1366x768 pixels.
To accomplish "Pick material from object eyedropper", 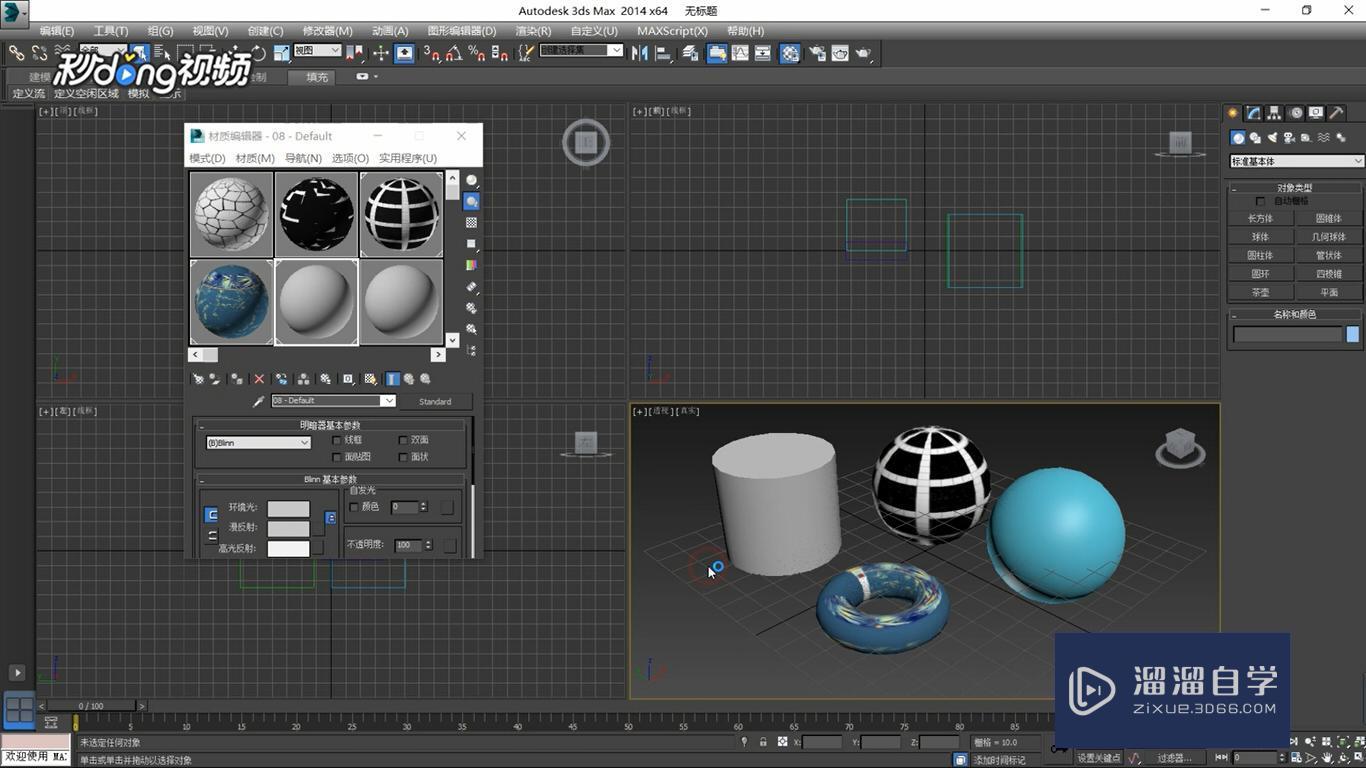I will (258, 401).
